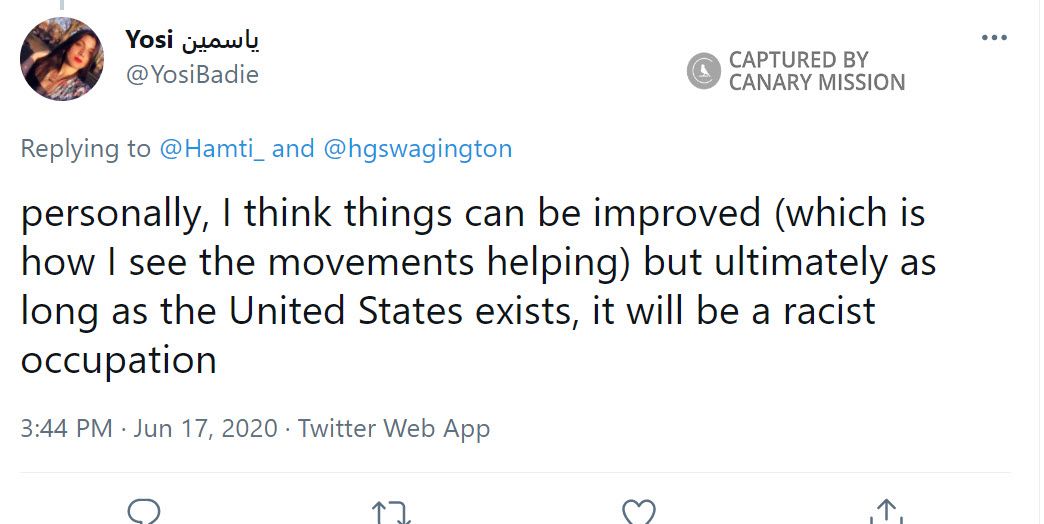Open the share tweet arrow icon

(883, 512)
